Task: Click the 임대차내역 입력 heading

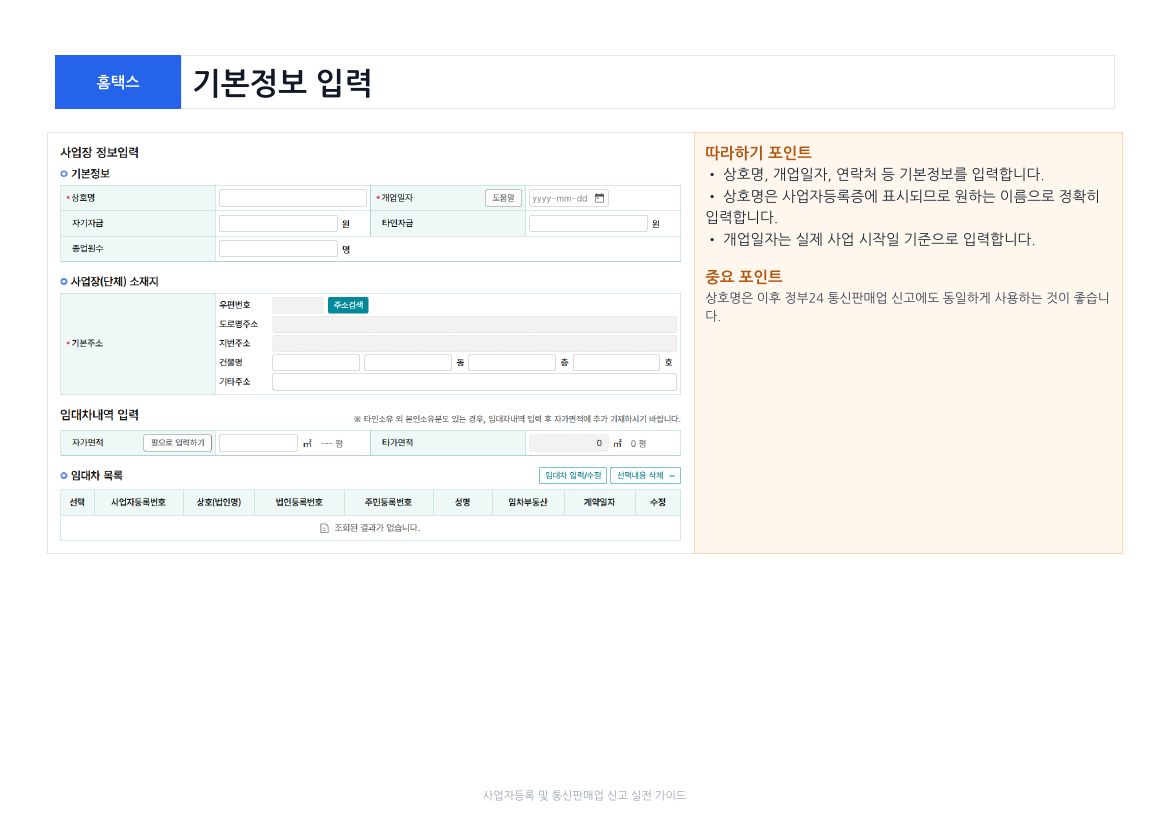Action: pos(99,415)
